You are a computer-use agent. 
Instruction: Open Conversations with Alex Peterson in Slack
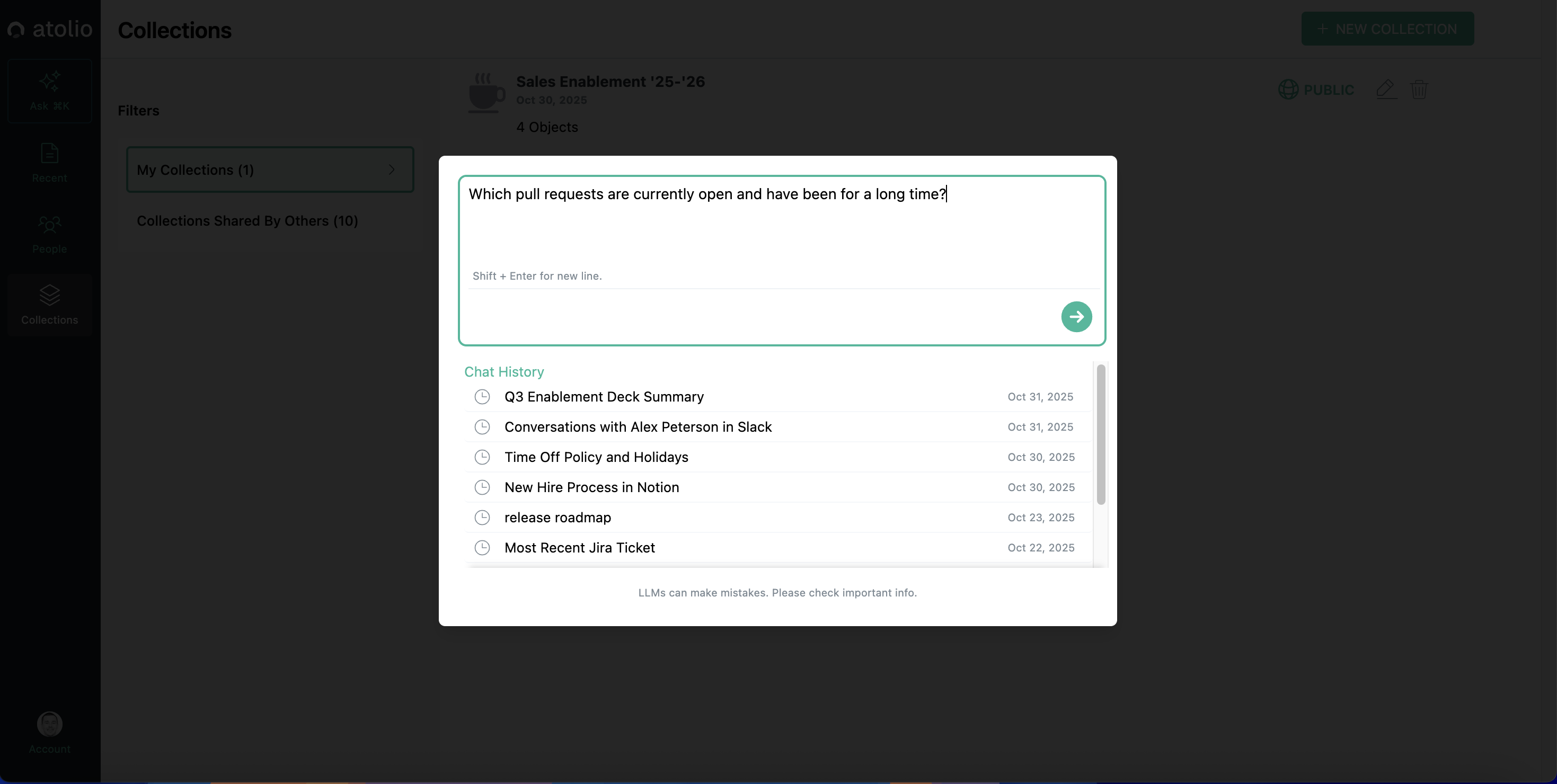(x=638, y=427)
